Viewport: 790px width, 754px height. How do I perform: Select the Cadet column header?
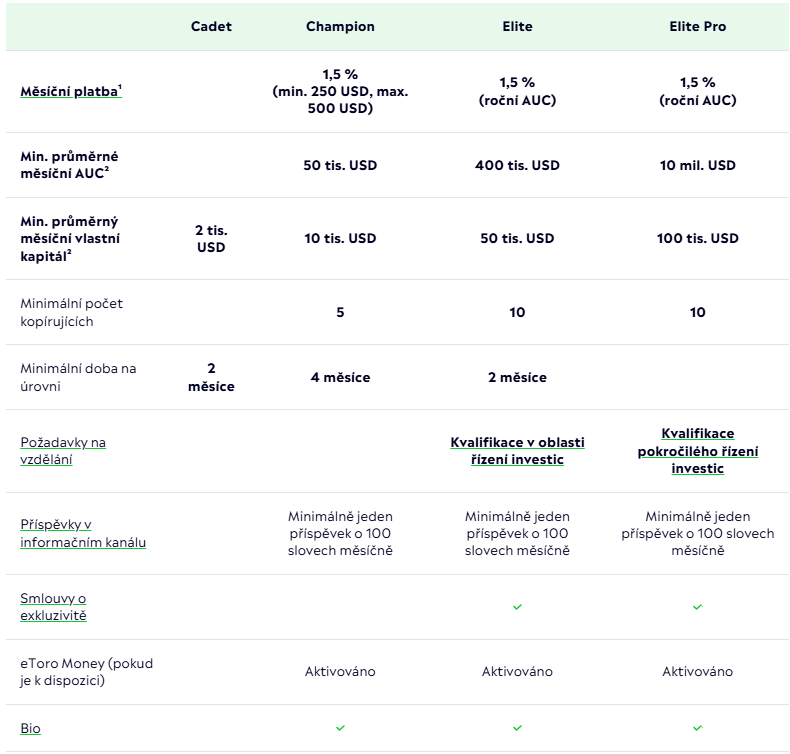[211, 27]
